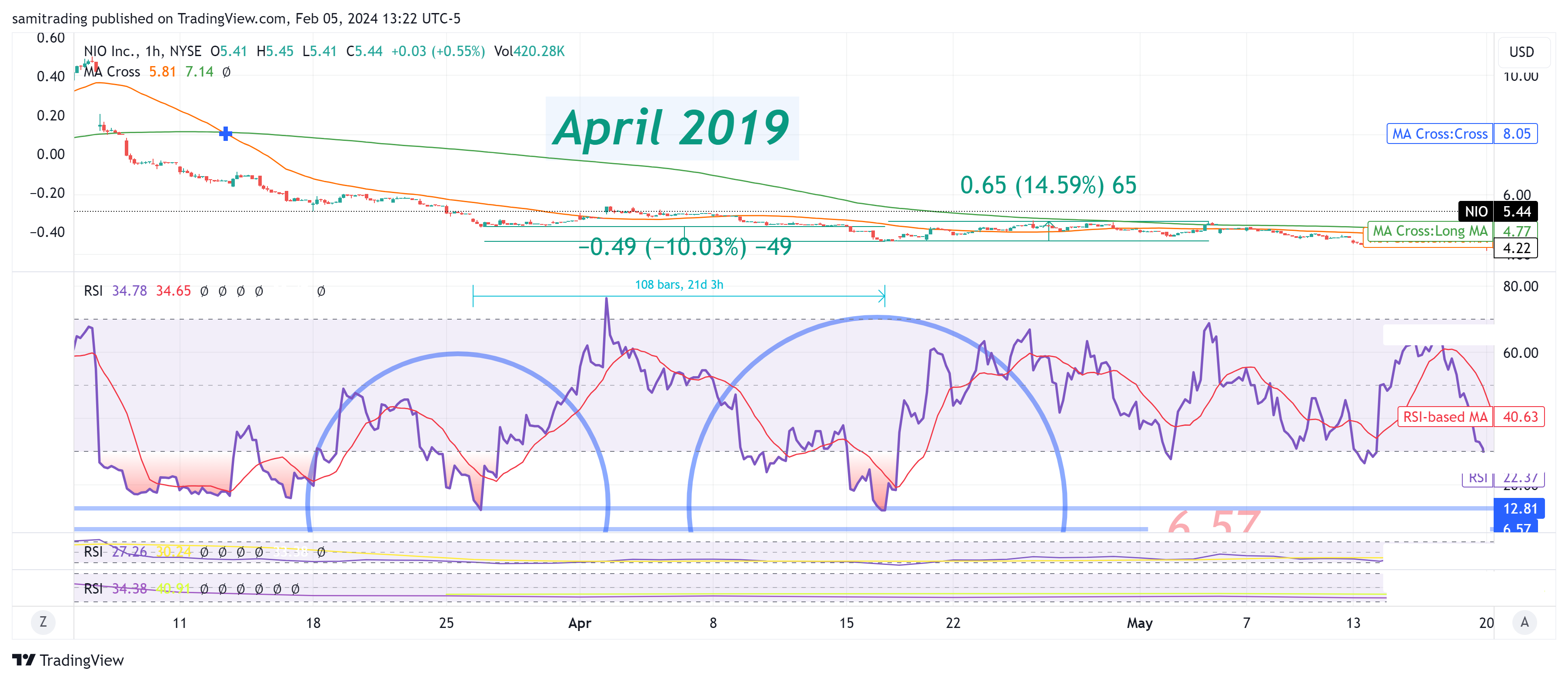Click the '108 bars, 21d 3h' date range label
The image size is (1568, 681).
point(679,284)
